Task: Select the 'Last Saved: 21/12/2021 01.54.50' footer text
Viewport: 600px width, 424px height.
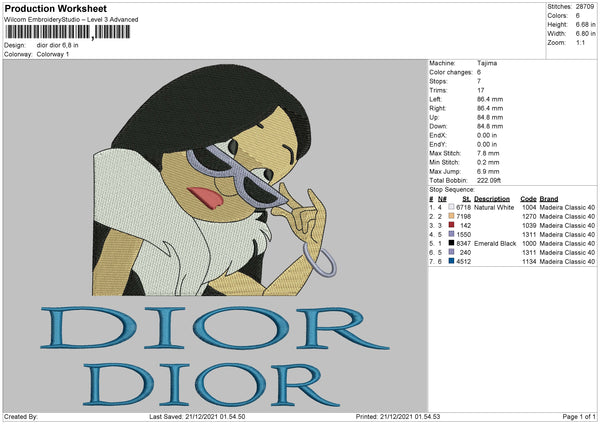Action: pos(197,416)
